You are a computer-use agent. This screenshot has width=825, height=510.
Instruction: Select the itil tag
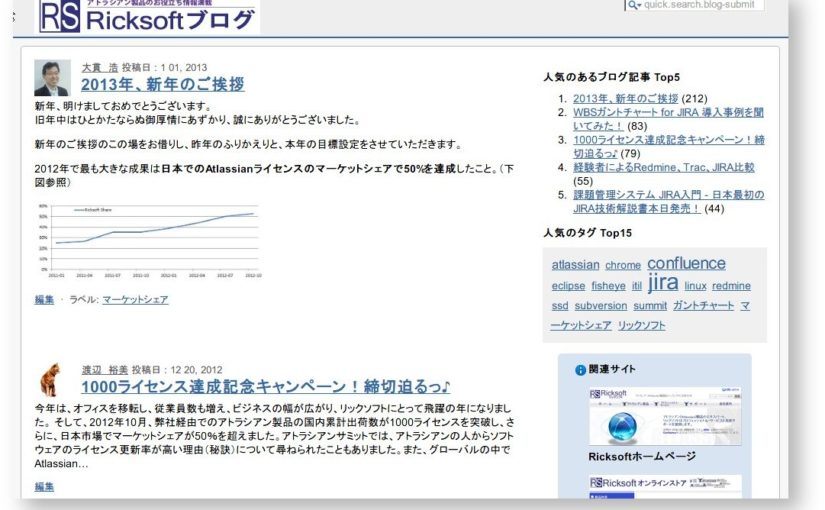click(637, 286)
